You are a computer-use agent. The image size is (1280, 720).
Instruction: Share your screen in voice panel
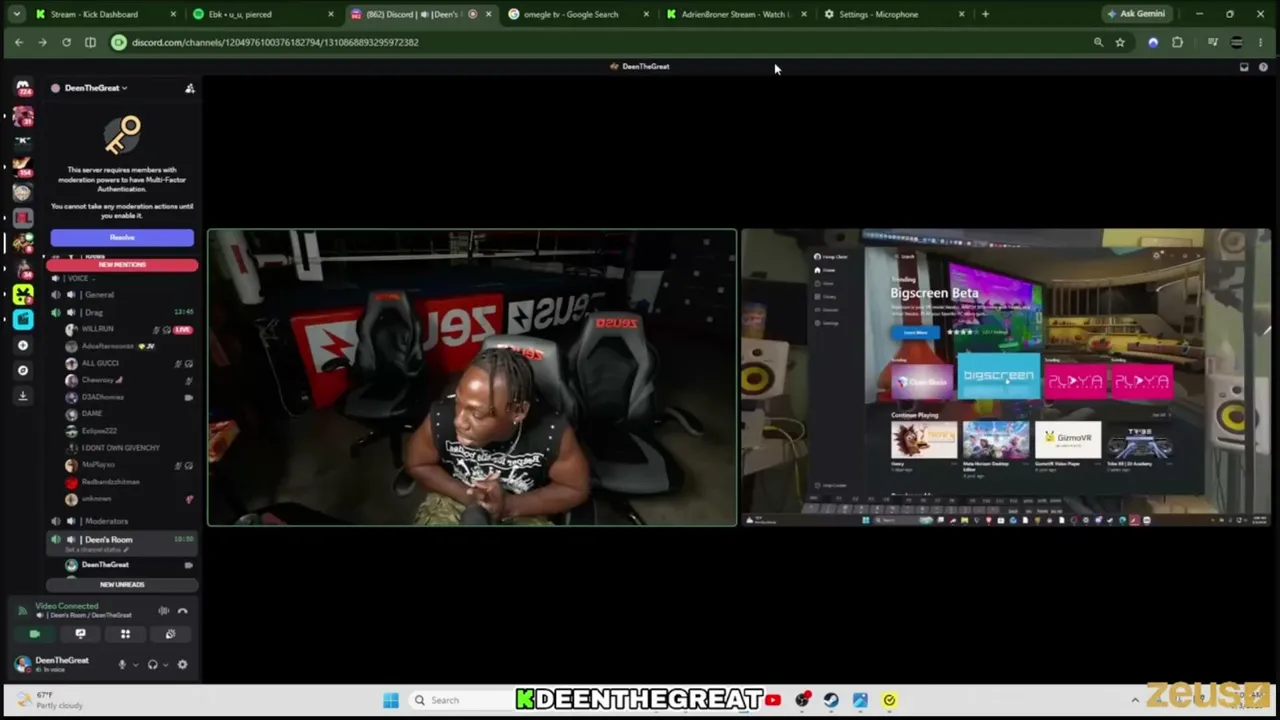pos(80,634)
